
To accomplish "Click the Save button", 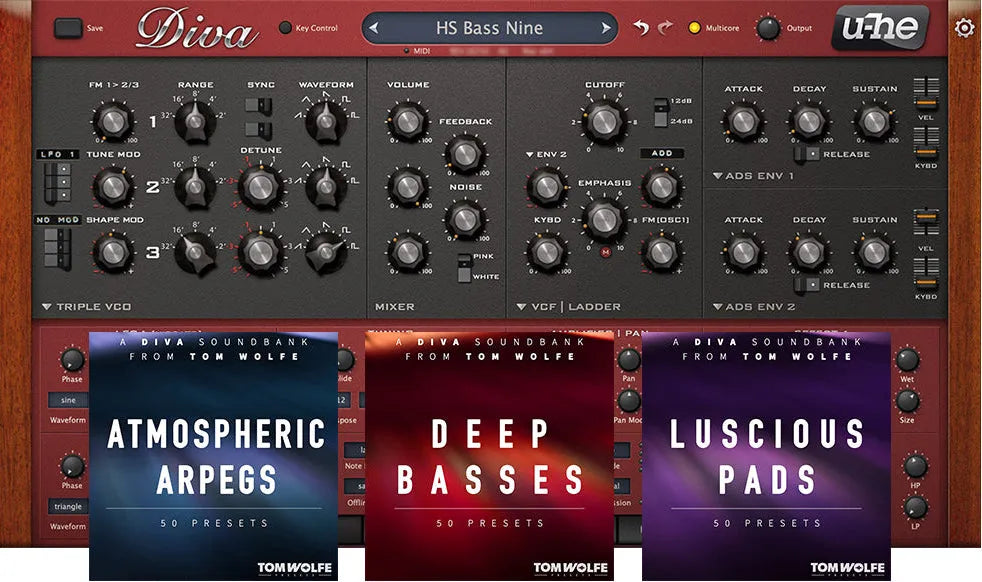I will 68,28.
